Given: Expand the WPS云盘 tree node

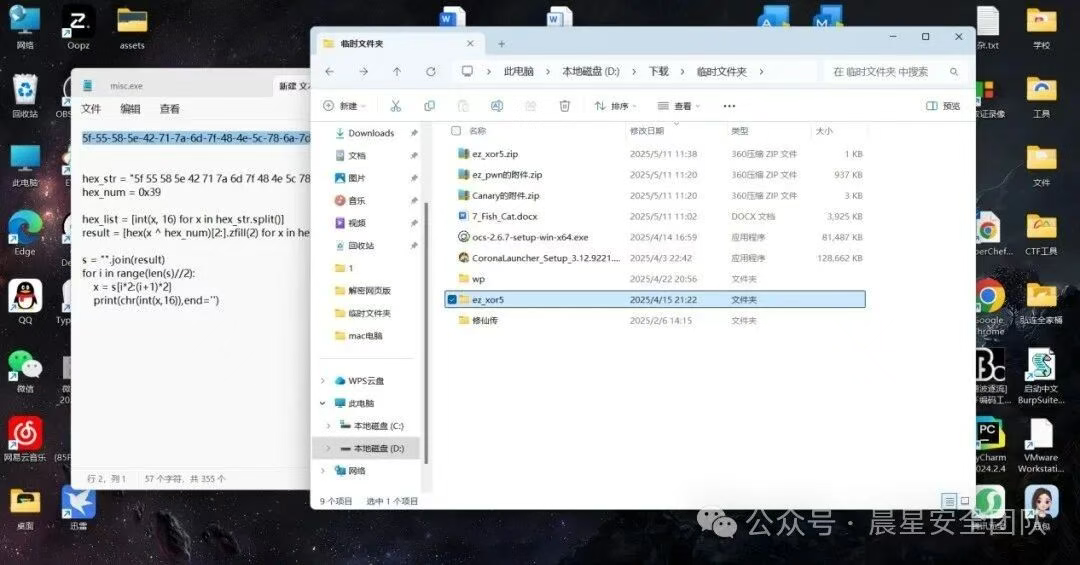Looking at the screenshot, I should pyautogui.click(x=323, y=381).
